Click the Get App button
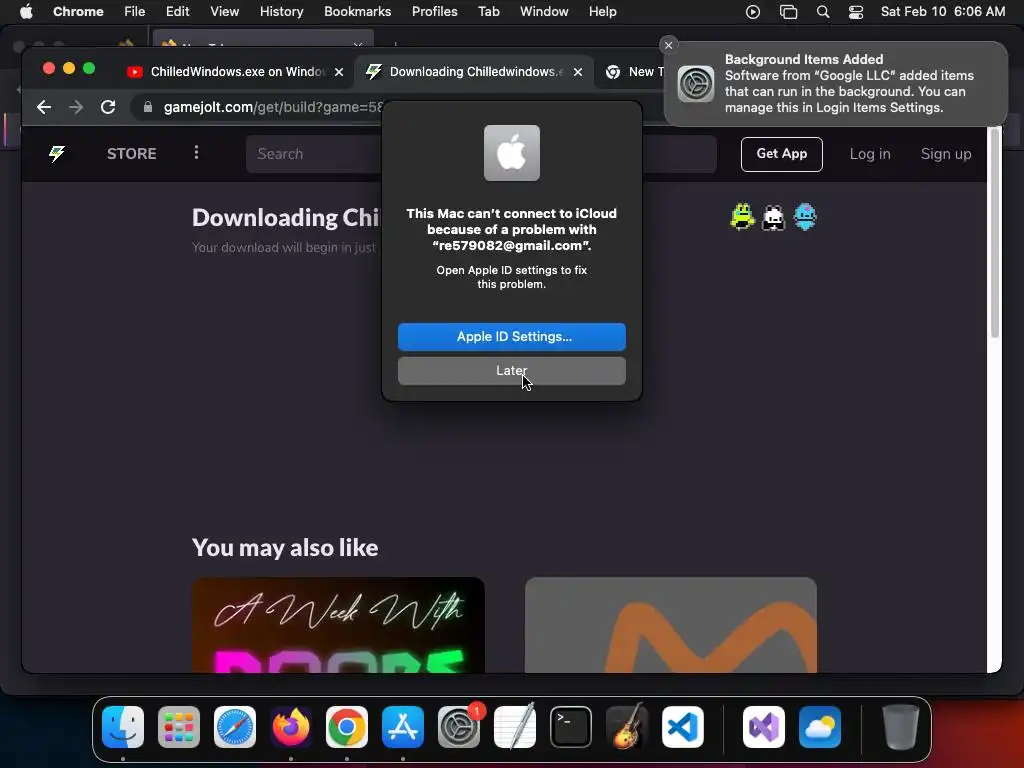 pyautogui.click(x=782, y=154)
